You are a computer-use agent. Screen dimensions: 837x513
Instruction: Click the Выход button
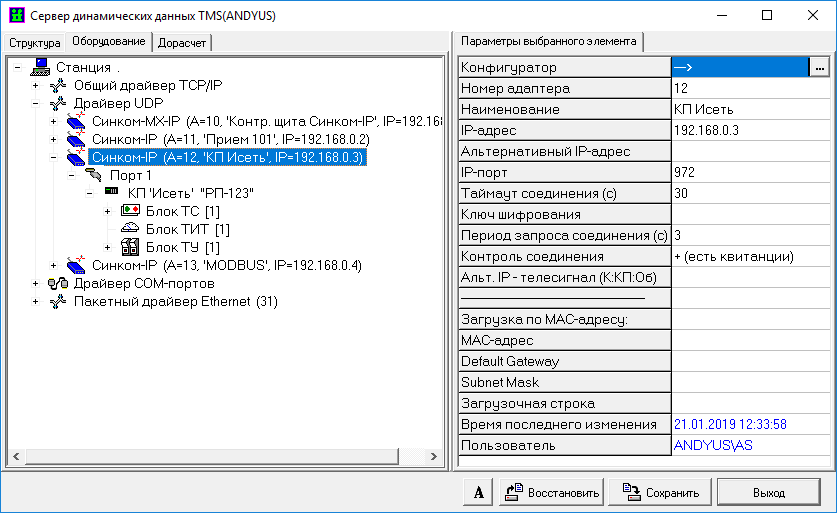point(768,492)
